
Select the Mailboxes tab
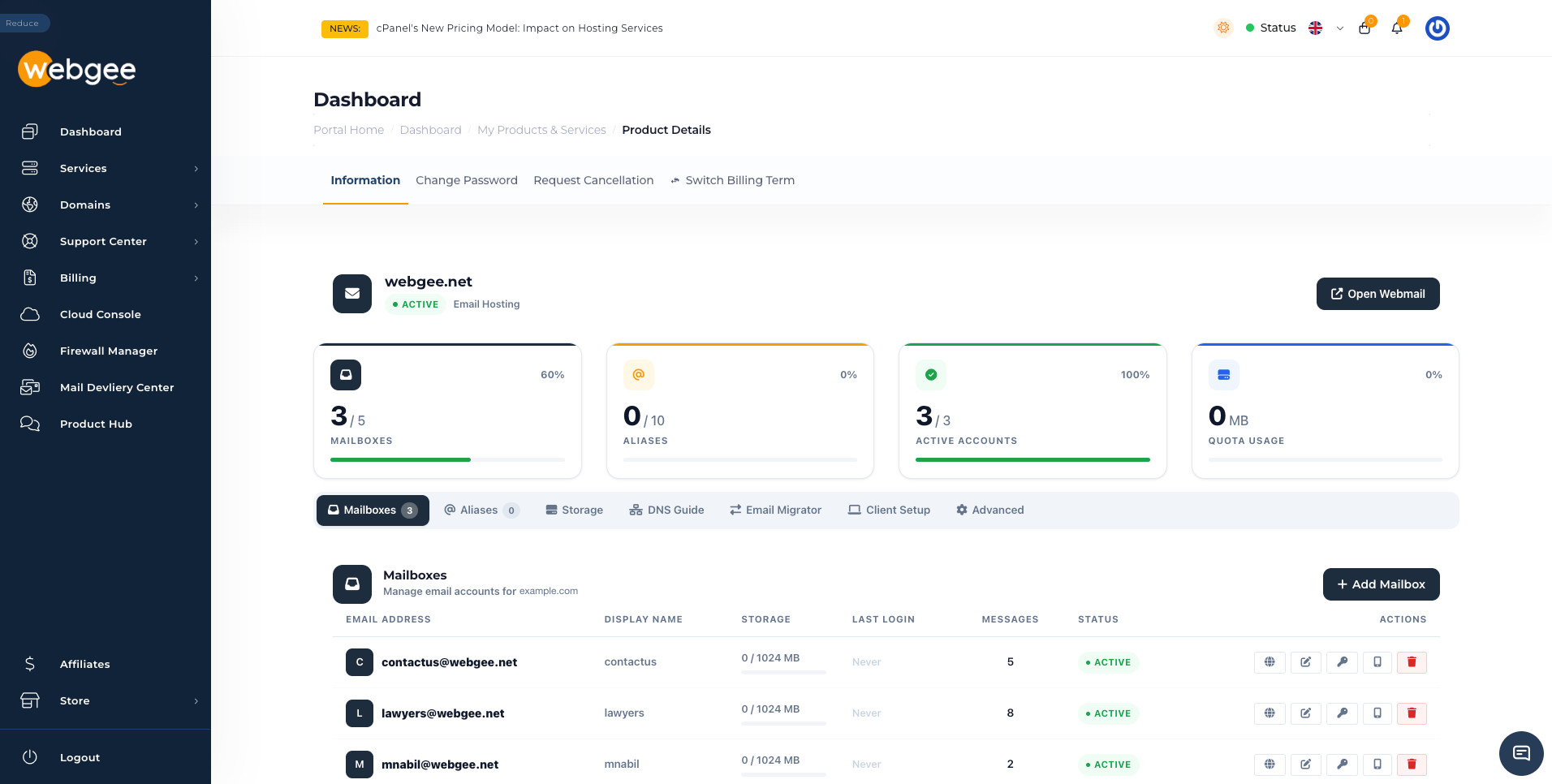pyautogui.click(x=373, y=510)
